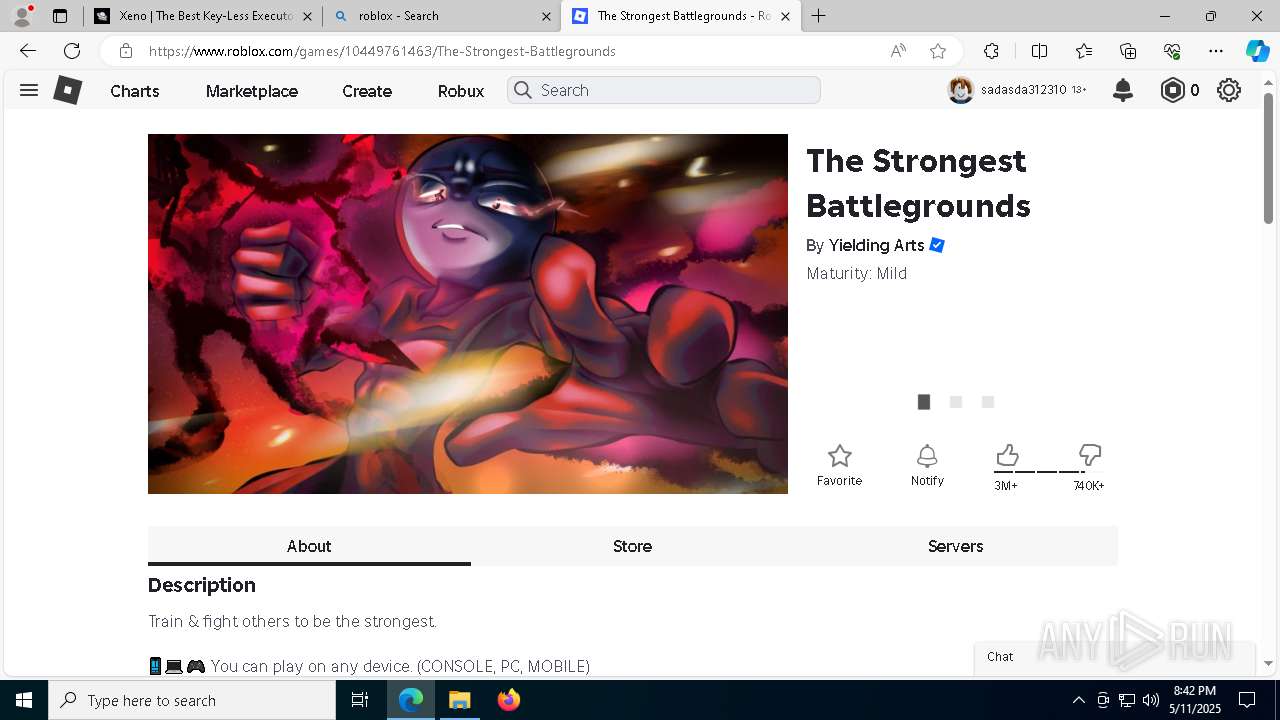Select the second carousel image dot
Image resolution: width=1280 pixels, height=720 pixels.
[956, 402]
